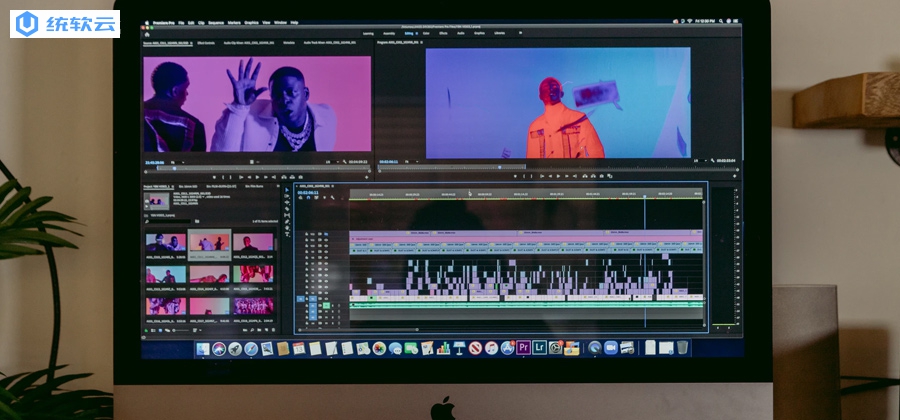Viewport: 900px width, 420px height.
Task: Open Source monitor Fit zoom dropdown
Action: pos(178,162)
